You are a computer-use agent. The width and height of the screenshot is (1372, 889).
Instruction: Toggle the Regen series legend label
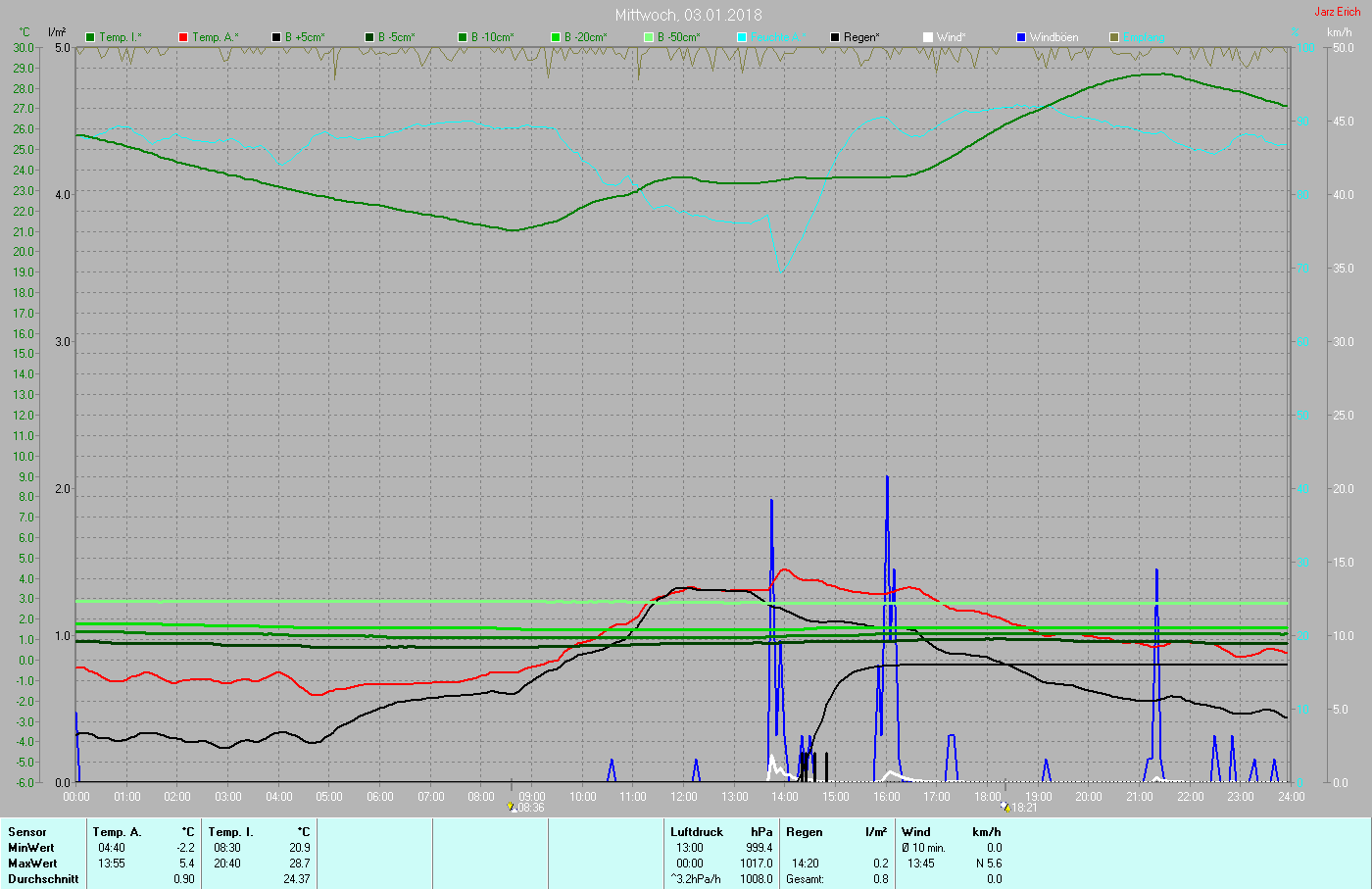(861, 37)
